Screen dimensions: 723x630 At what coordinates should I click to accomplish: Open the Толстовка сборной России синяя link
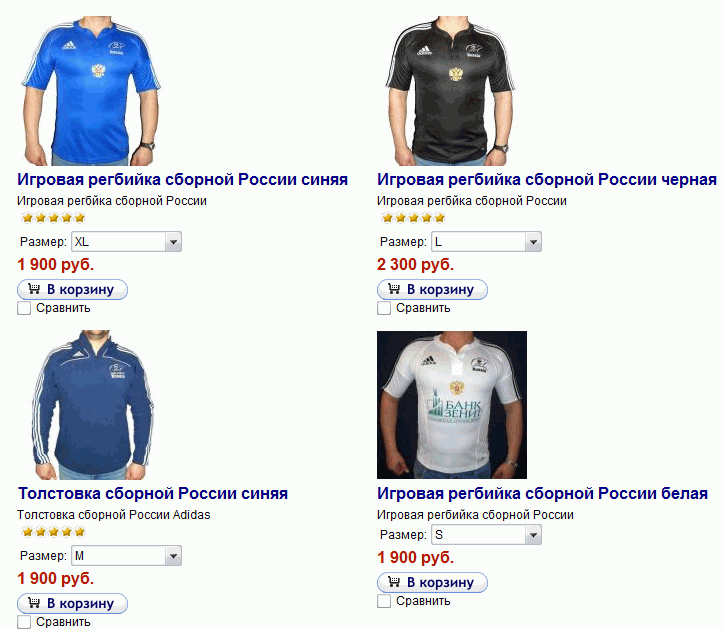click(x=153, y=494)
